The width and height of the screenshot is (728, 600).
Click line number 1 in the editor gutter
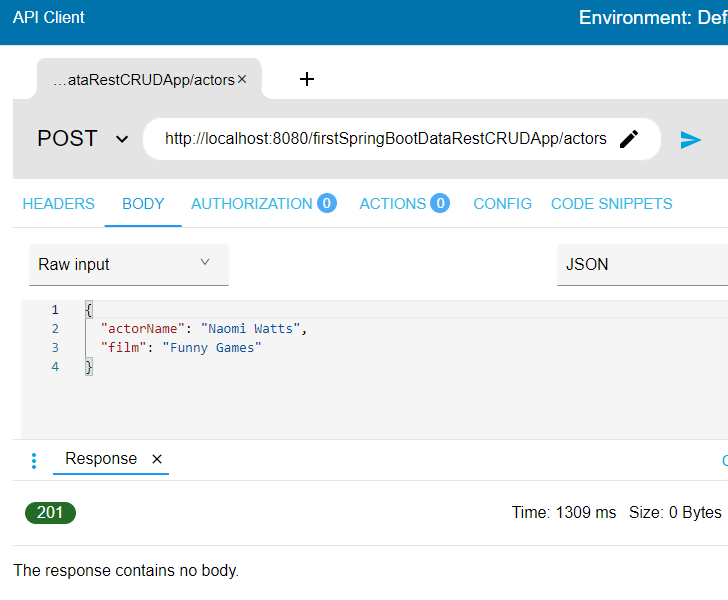coord(55,310)
